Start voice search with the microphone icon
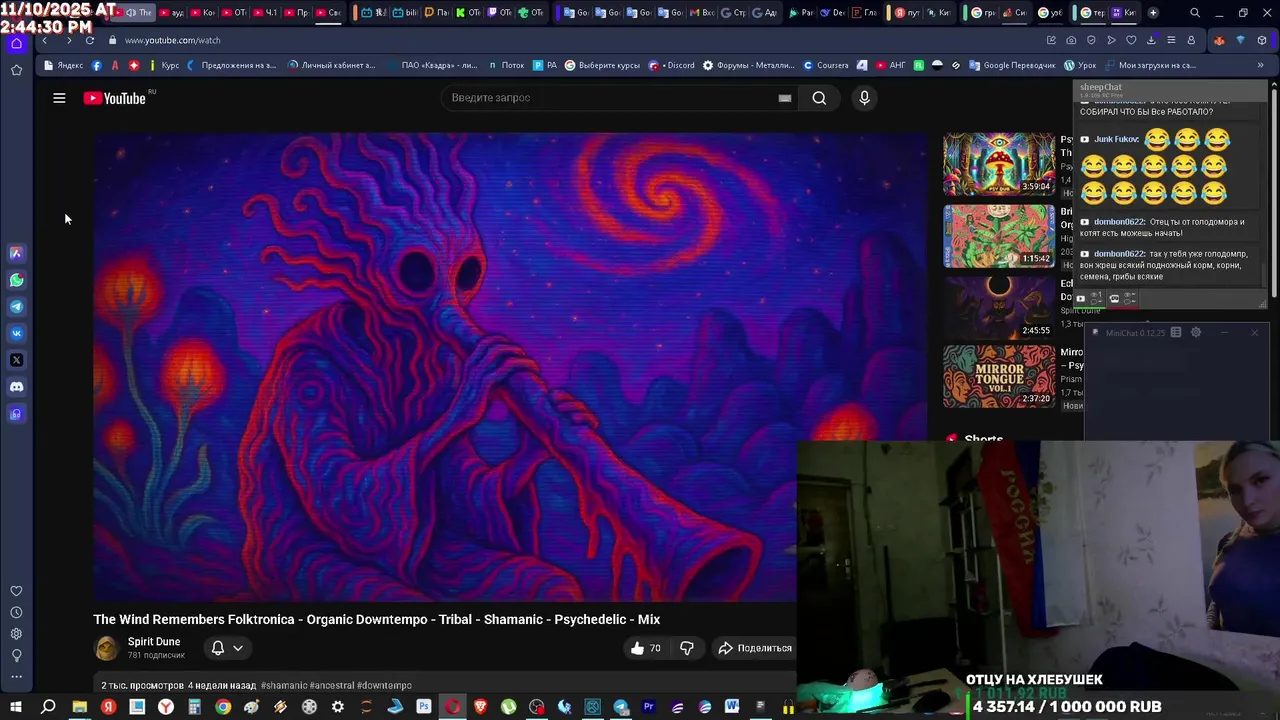The height and width of the screenshot is (720, 1280). pyautogui.click(x=865, y=98)
